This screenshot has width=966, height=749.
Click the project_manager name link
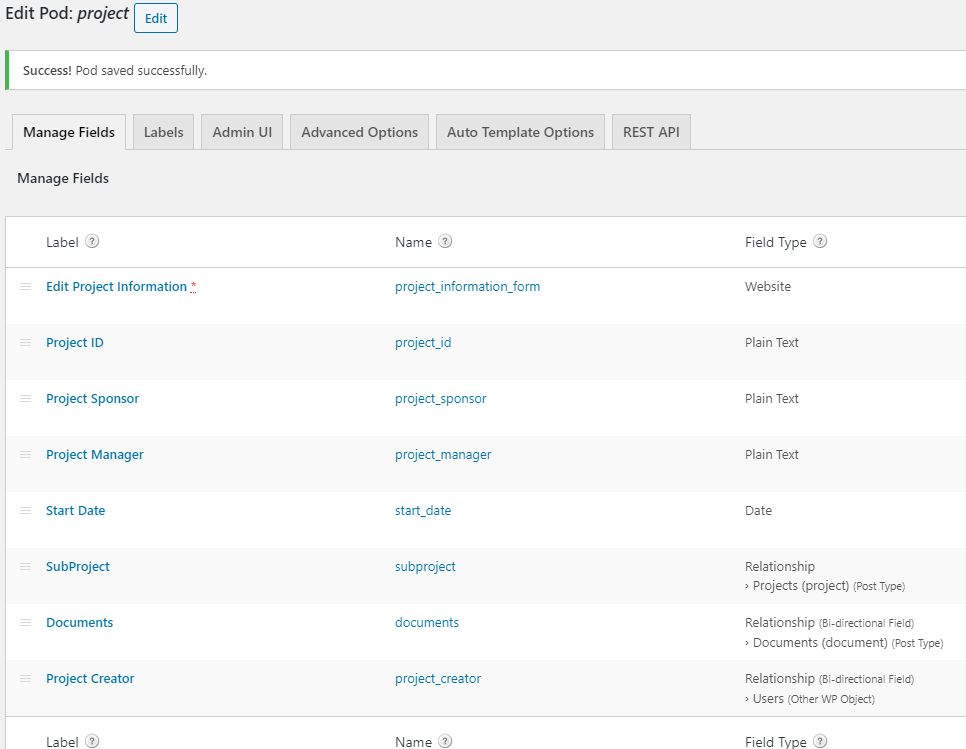(x=443, y=454)
